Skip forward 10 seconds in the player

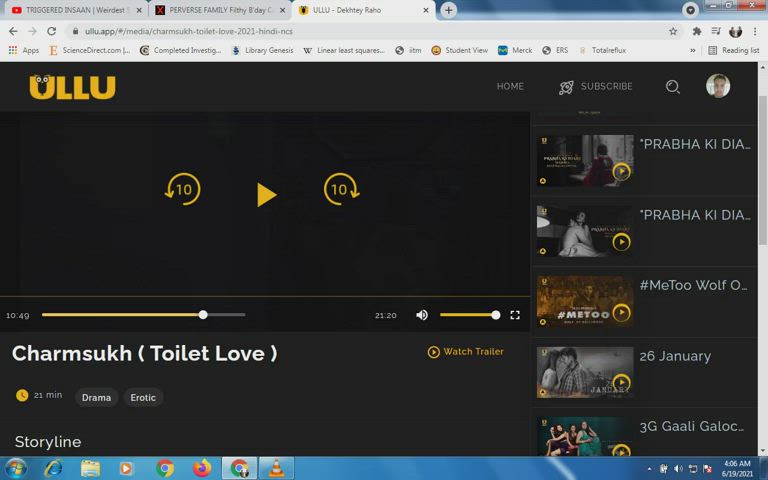(341, 189)
